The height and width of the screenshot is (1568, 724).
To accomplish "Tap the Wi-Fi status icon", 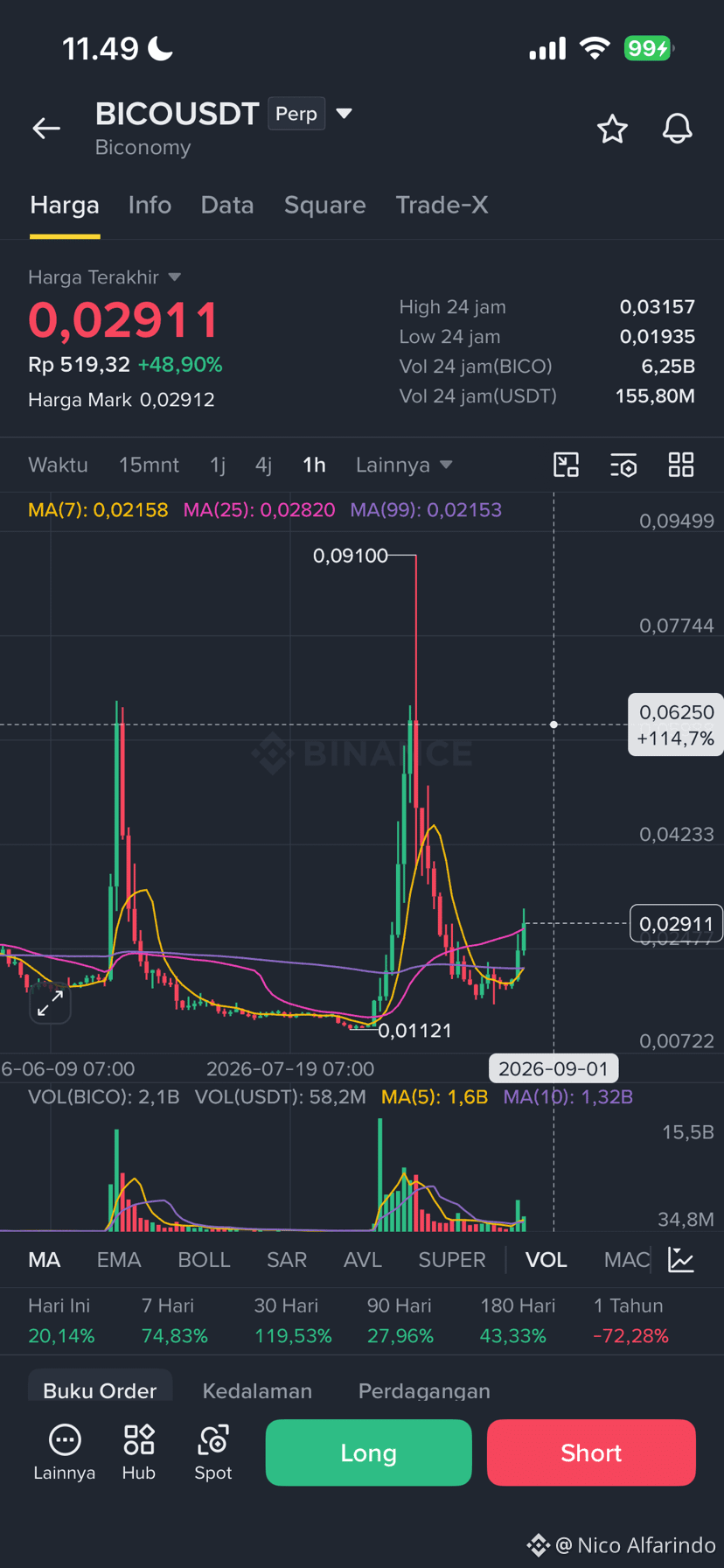I will [x=595, y=48].
